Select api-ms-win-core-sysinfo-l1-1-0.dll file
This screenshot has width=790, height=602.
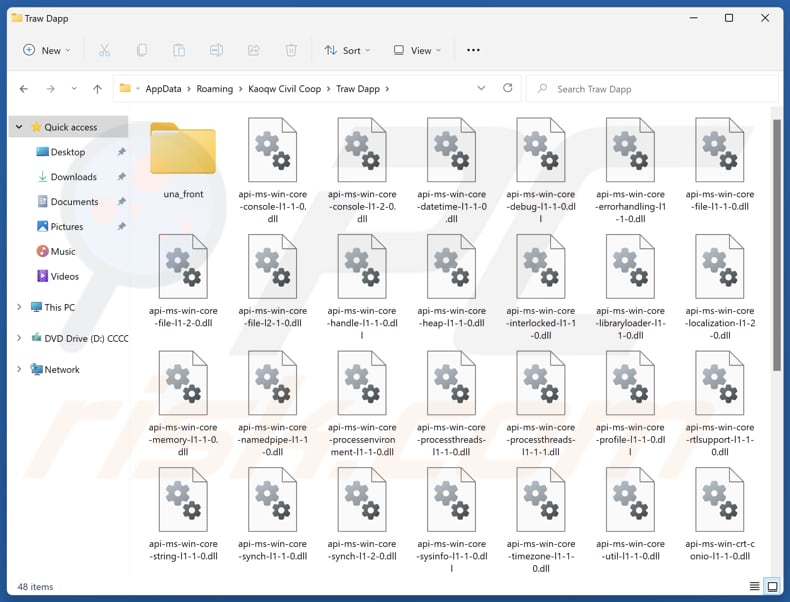tap(451, 520)
